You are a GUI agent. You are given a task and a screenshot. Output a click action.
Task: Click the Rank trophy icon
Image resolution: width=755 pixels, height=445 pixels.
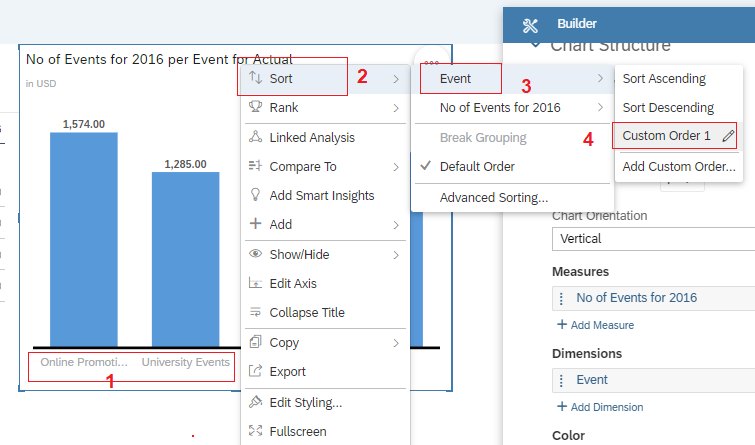tap(255, 108)
